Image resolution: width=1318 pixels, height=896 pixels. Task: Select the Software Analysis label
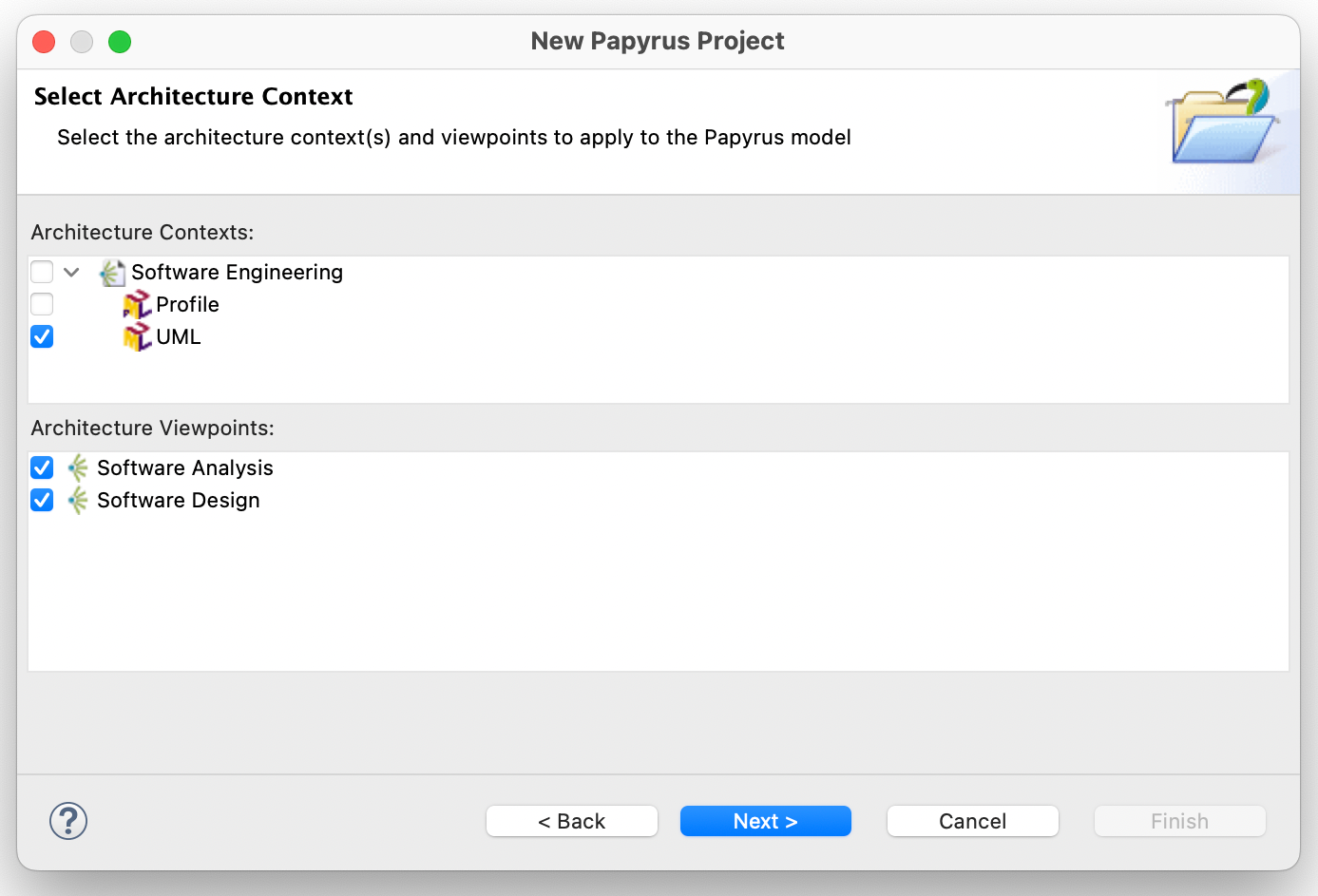click(185, 468)
